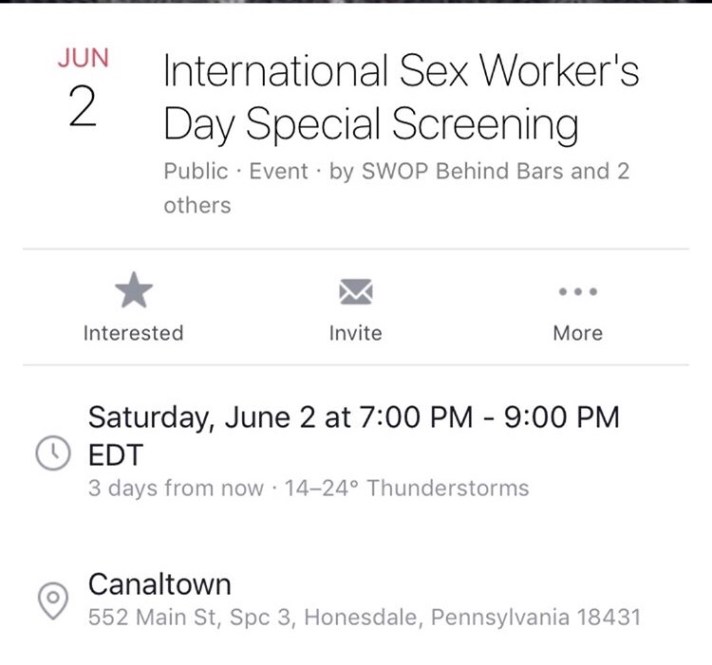This screenshot has width=712, height=665.
Task: Tap the location pin icon
Action: point(50,599)
